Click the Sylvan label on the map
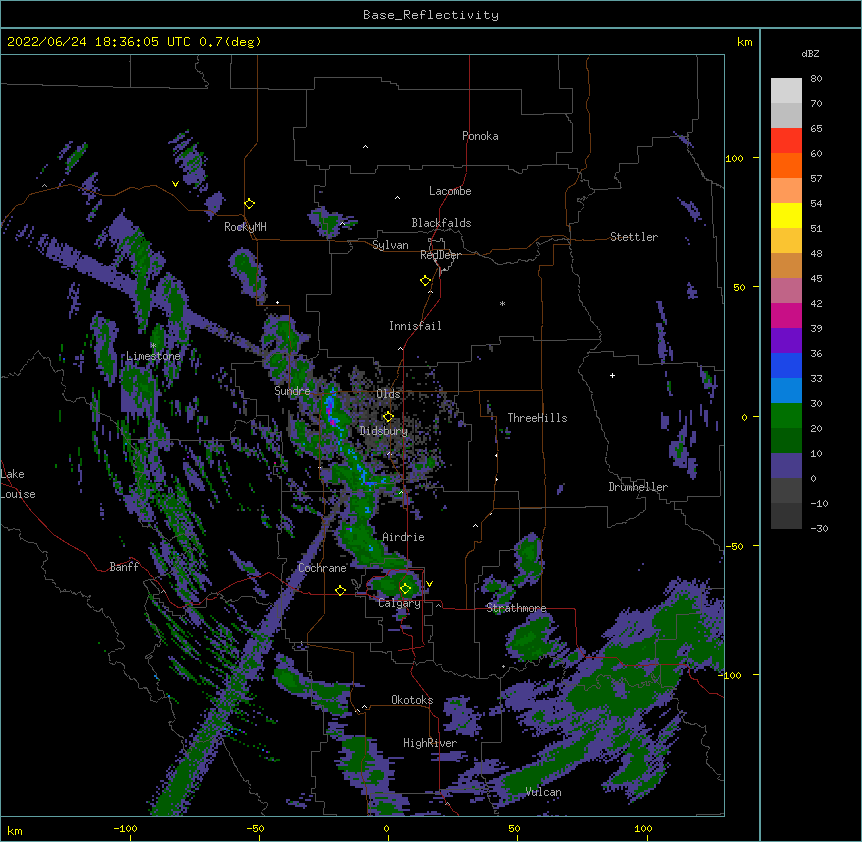 tap(390, 245)
